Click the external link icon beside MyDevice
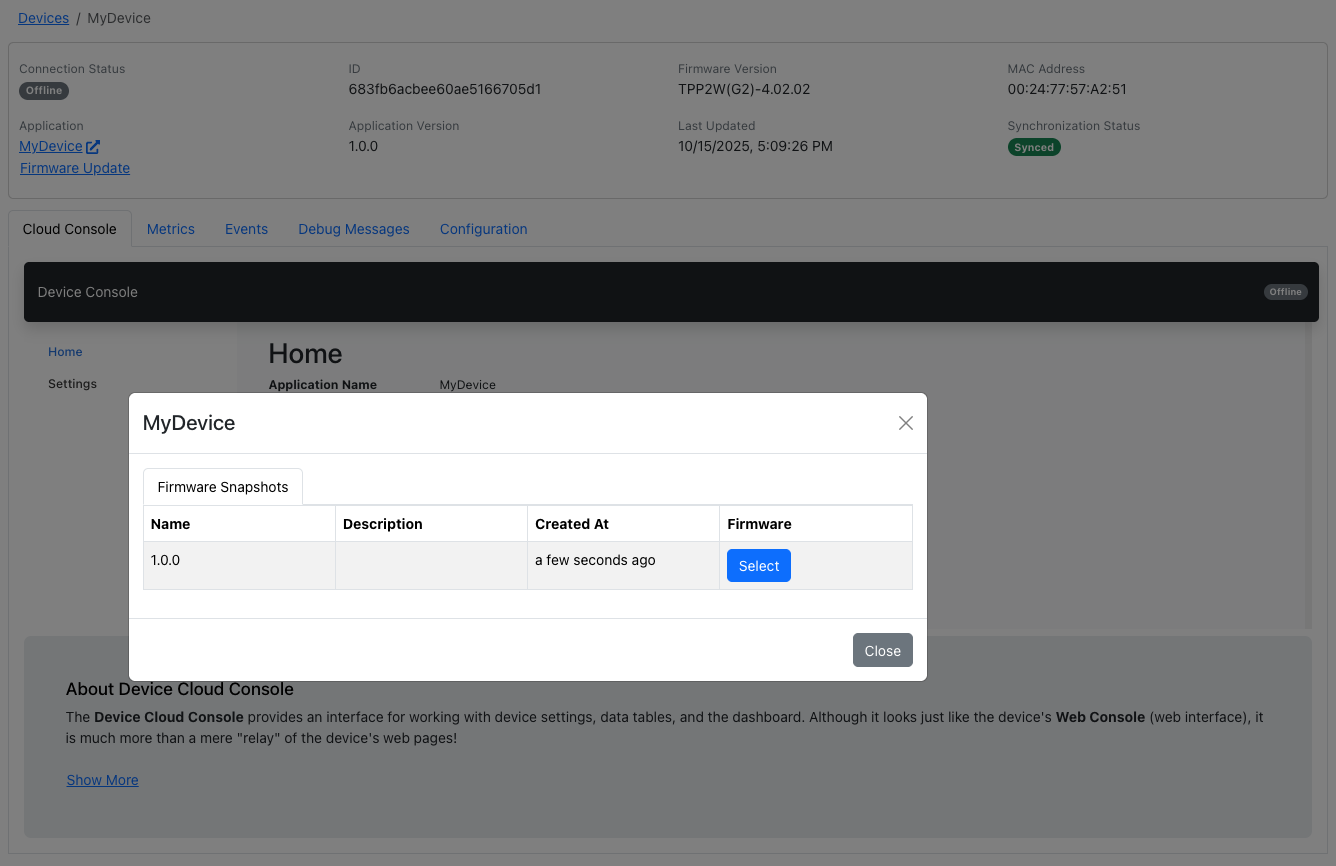 click(93, 147)
